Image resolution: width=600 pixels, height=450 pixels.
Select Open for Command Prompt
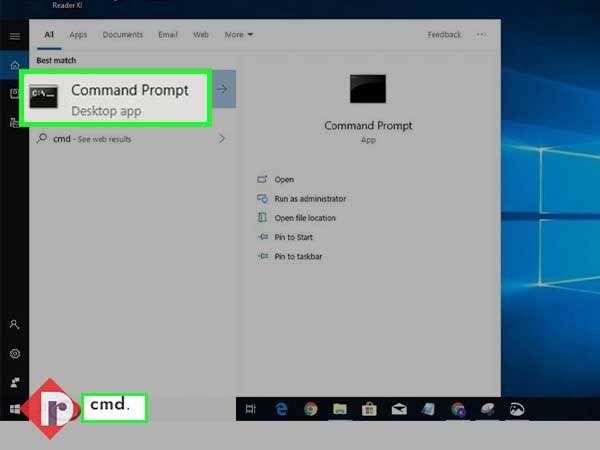coord(284,179)
